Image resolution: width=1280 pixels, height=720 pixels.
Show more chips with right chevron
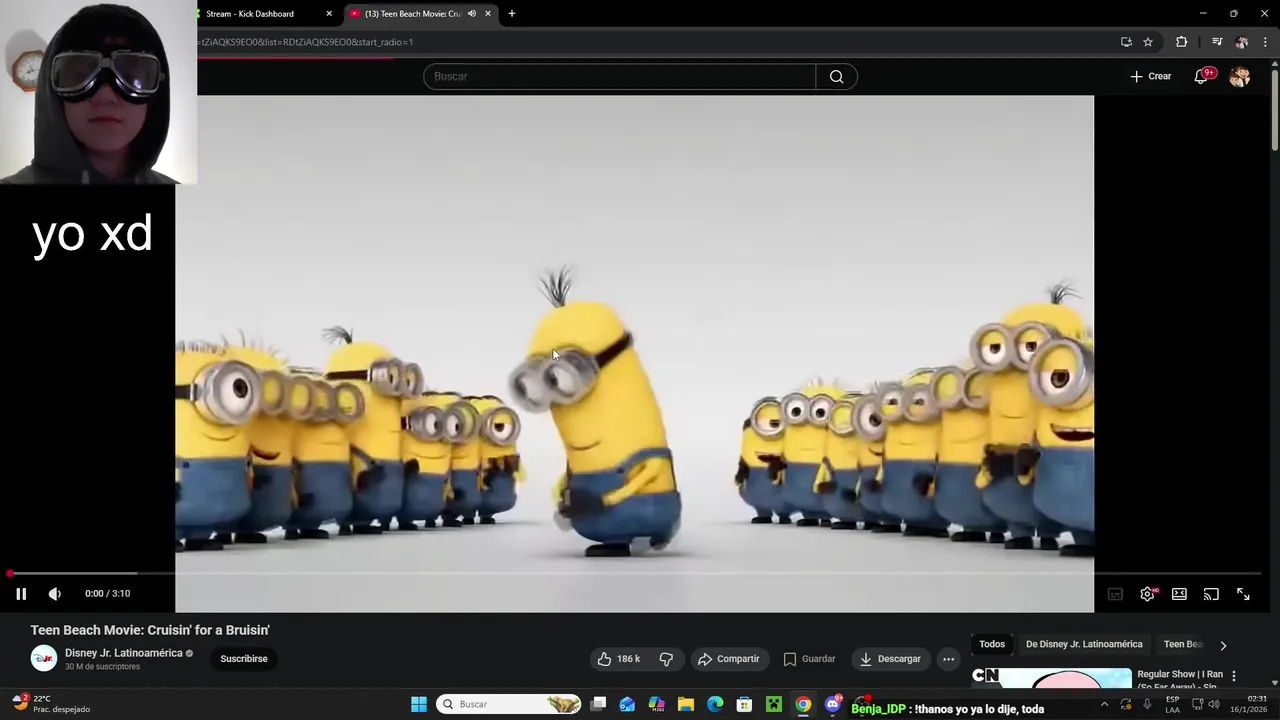tap(1223, 645)
